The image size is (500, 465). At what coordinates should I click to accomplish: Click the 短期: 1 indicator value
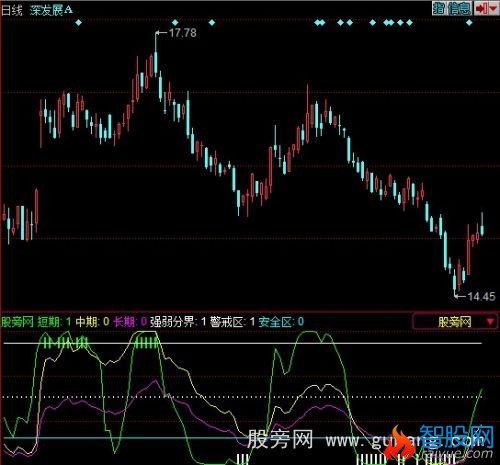54,322
